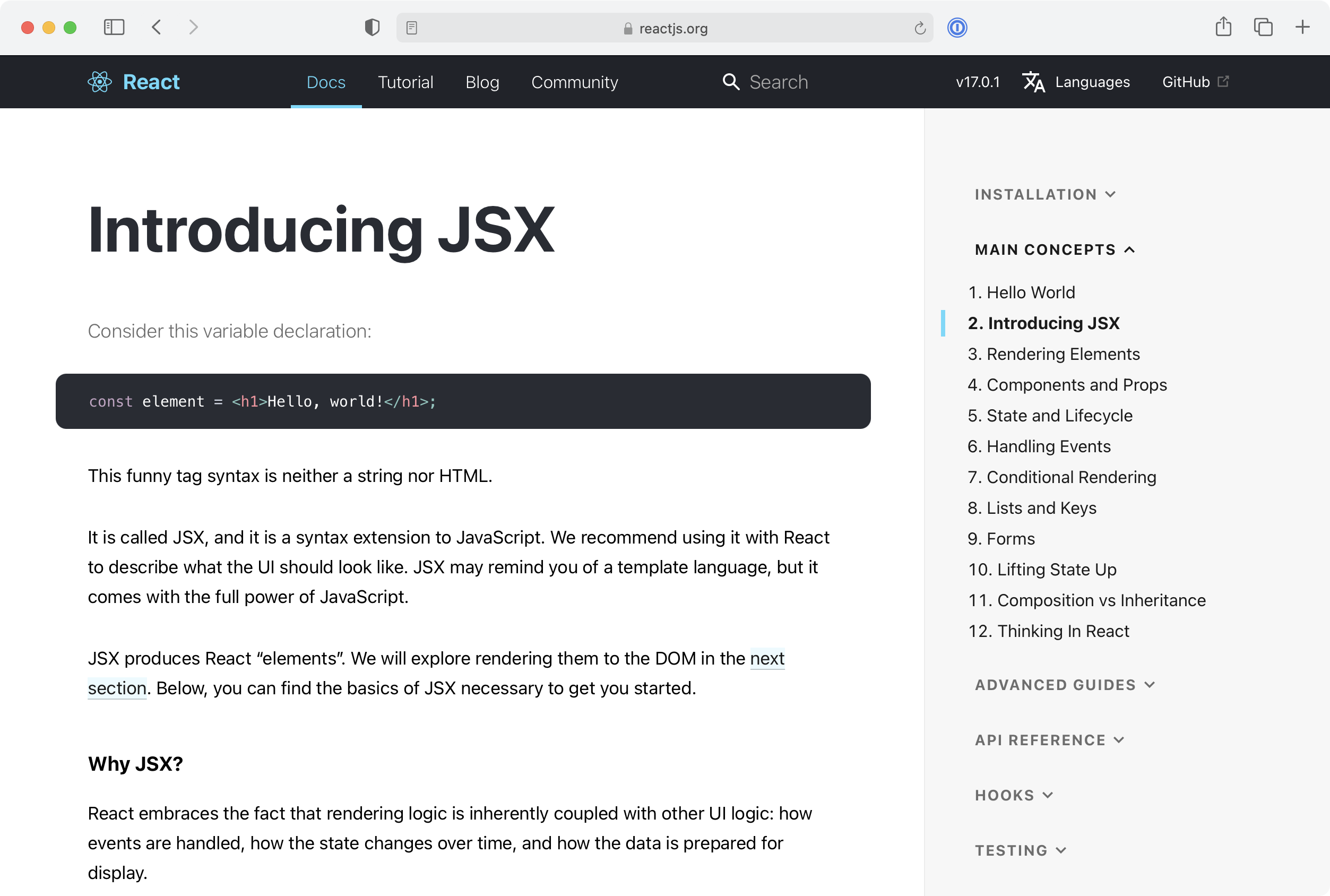Viewport: 1330px width, 896px height.
Task: Open the privacy report shield icon
Action: (x=372, y=27)
